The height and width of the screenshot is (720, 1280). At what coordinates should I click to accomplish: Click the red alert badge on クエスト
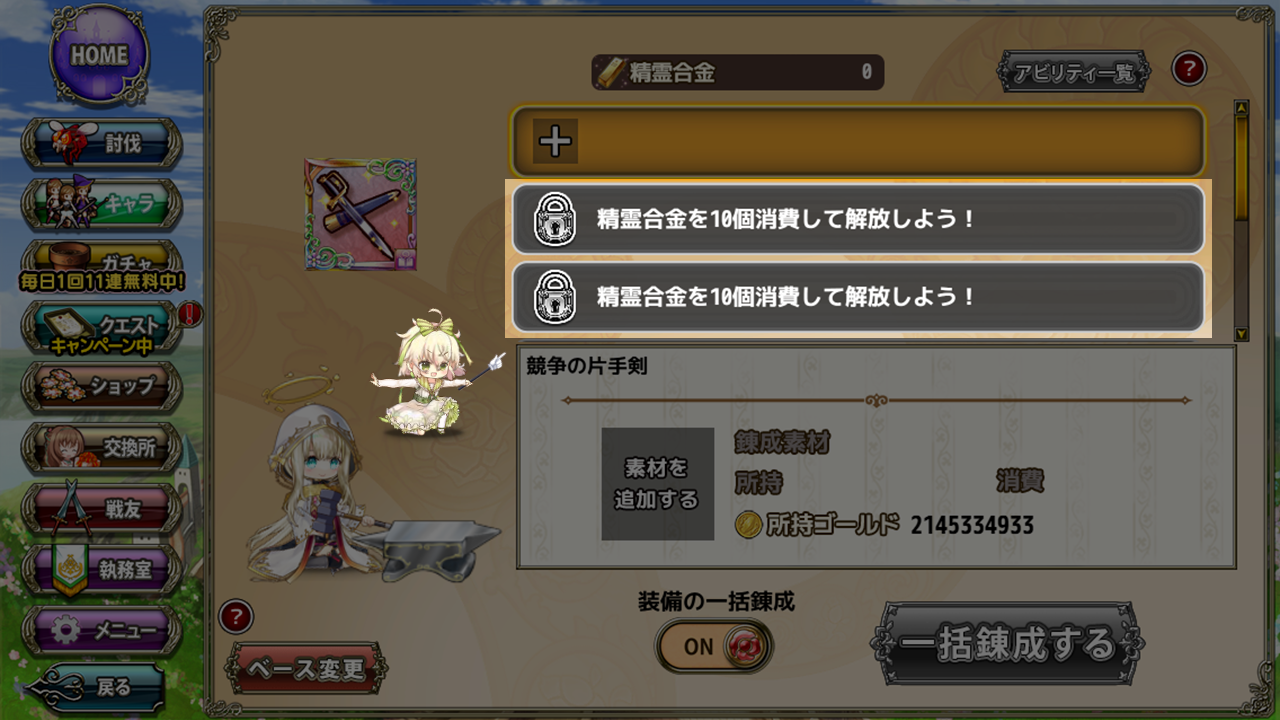point(191,314)
